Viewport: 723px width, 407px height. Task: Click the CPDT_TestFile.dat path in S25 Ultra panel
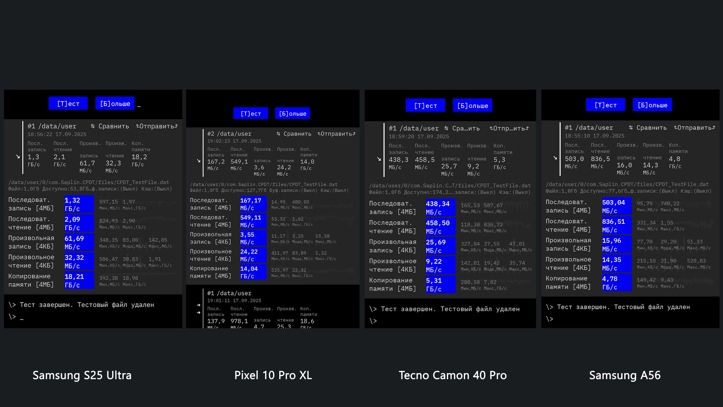(89, 183)
